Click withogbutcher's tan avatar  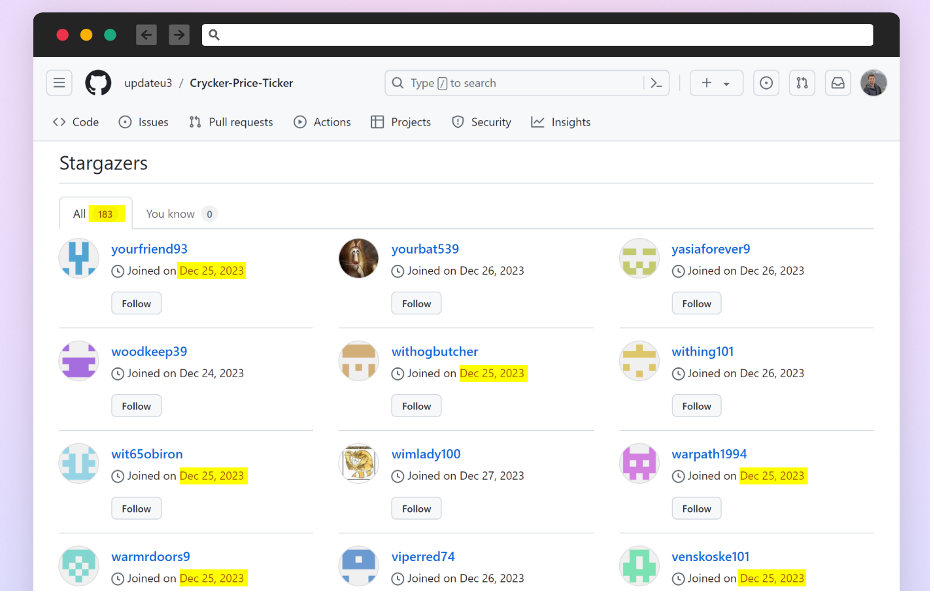click(x=359, y=361)
